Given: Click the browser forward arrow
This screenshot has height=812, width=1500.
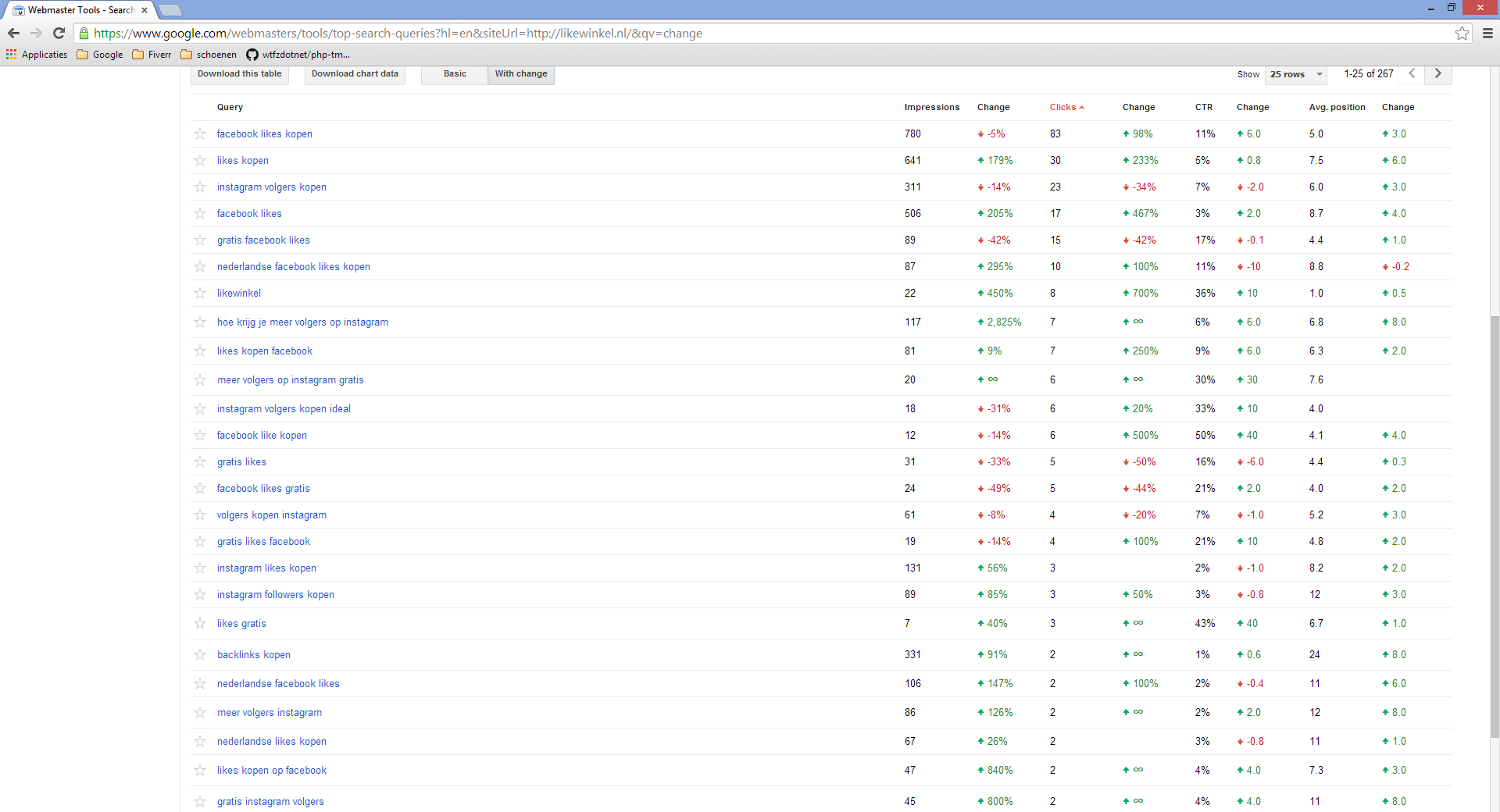Looking at the screenshot, I should pos(36,33).
